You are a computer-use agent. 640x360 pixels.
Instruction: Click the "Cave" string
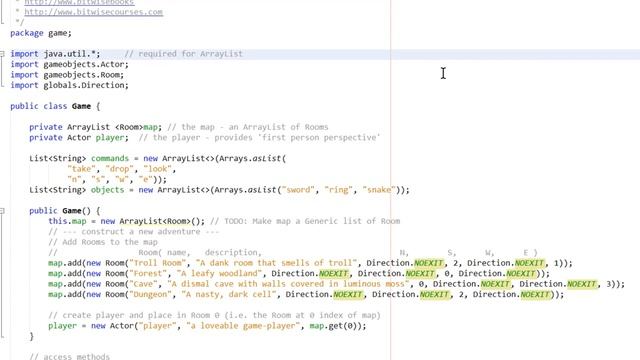pos(143,284)
